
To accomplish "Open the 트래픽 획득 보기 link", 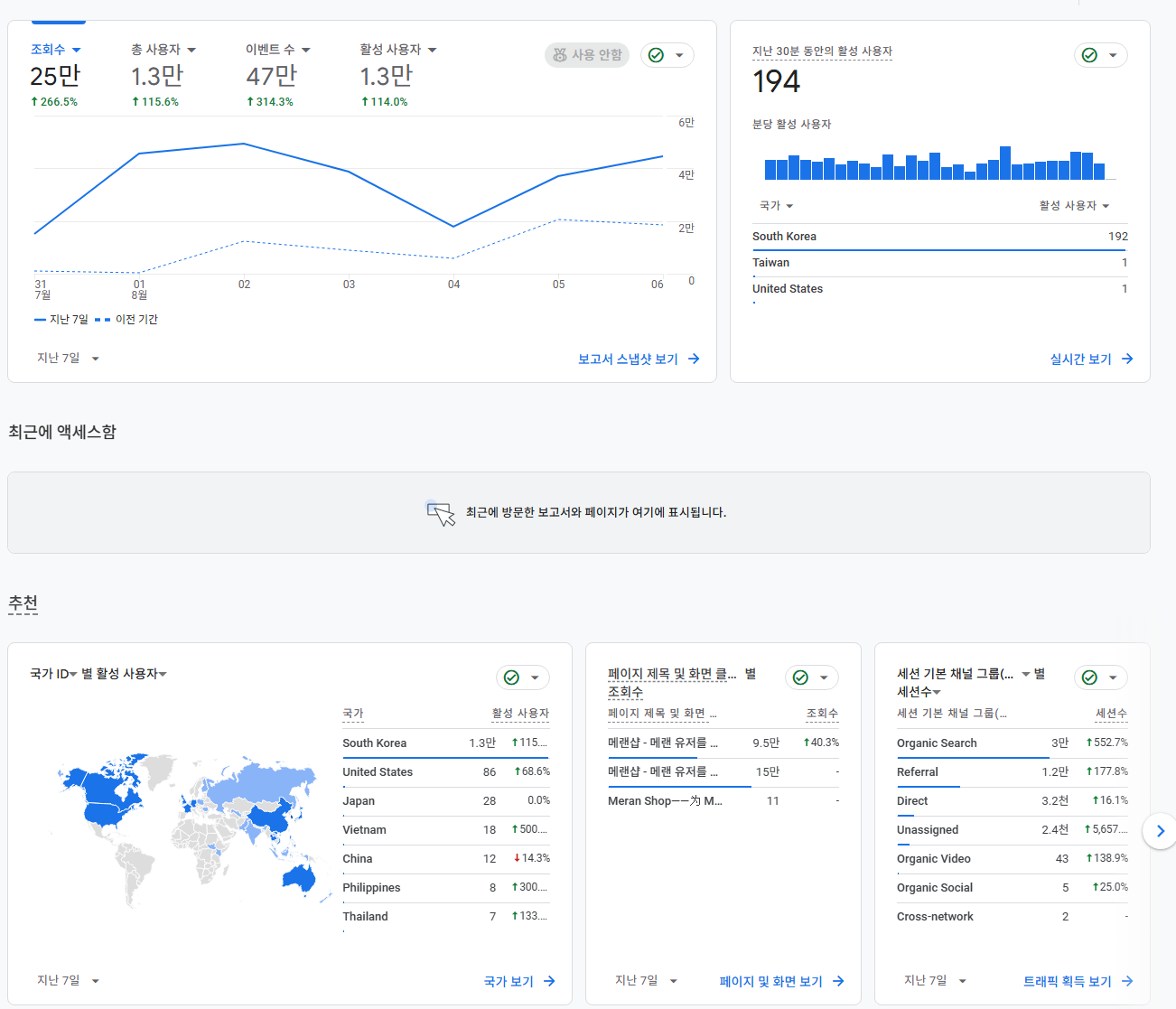I will point(1078,981).
